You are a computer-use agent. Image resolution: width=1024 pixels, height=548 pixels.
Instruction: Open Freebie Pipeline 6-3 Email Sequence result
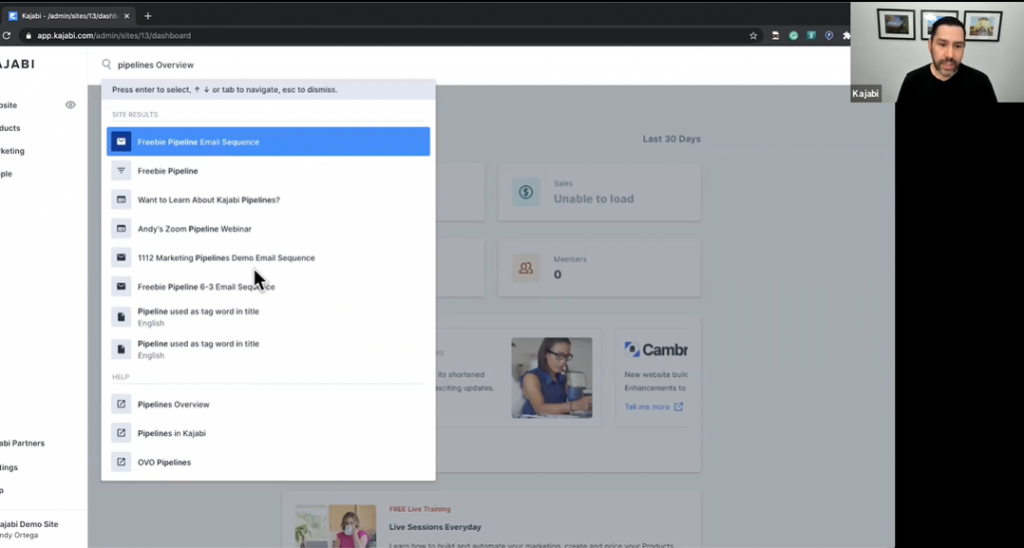tap(268, 286)
